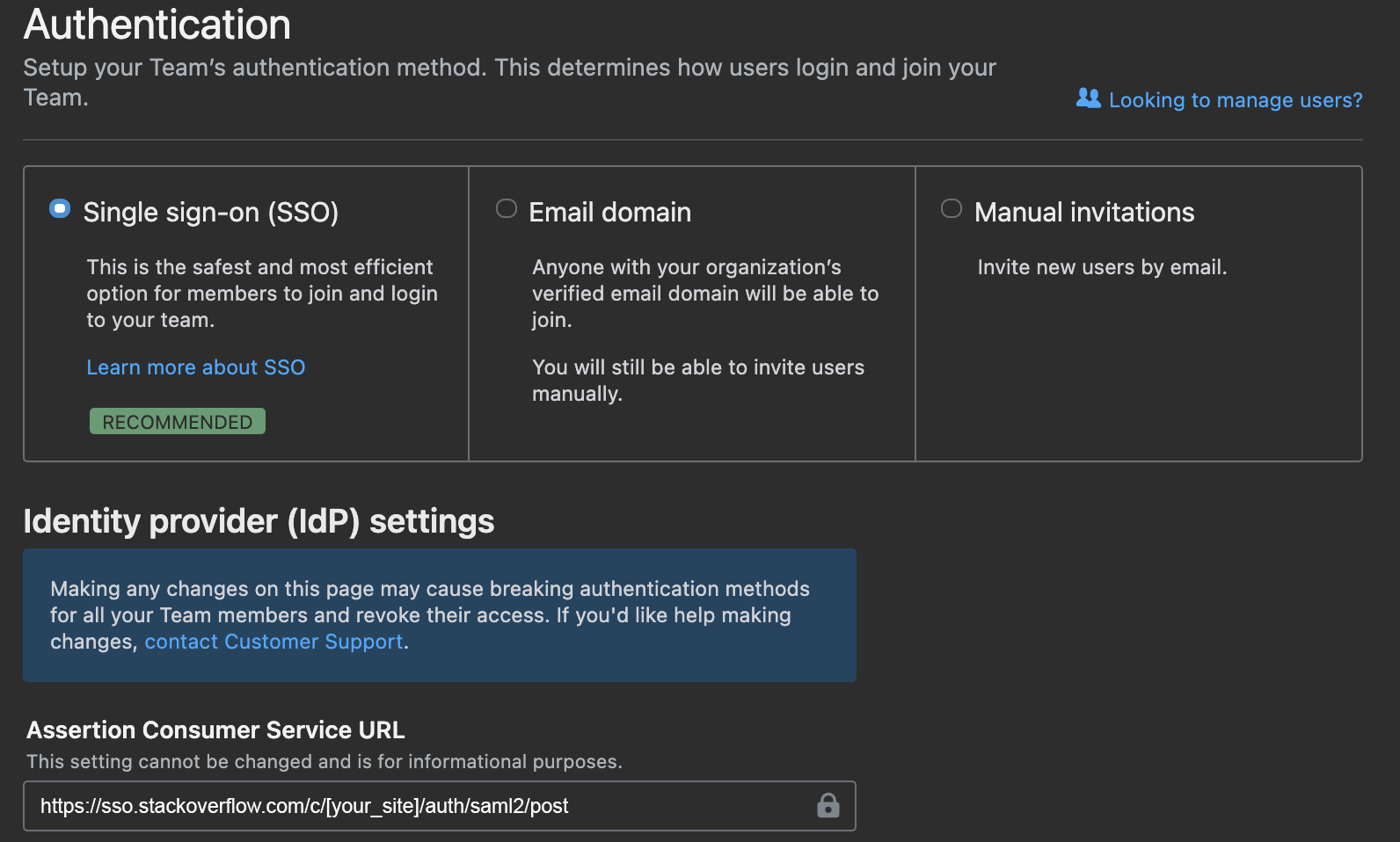Click the 'Single sign-on (SSO)' option label

[x=210, y=213]
